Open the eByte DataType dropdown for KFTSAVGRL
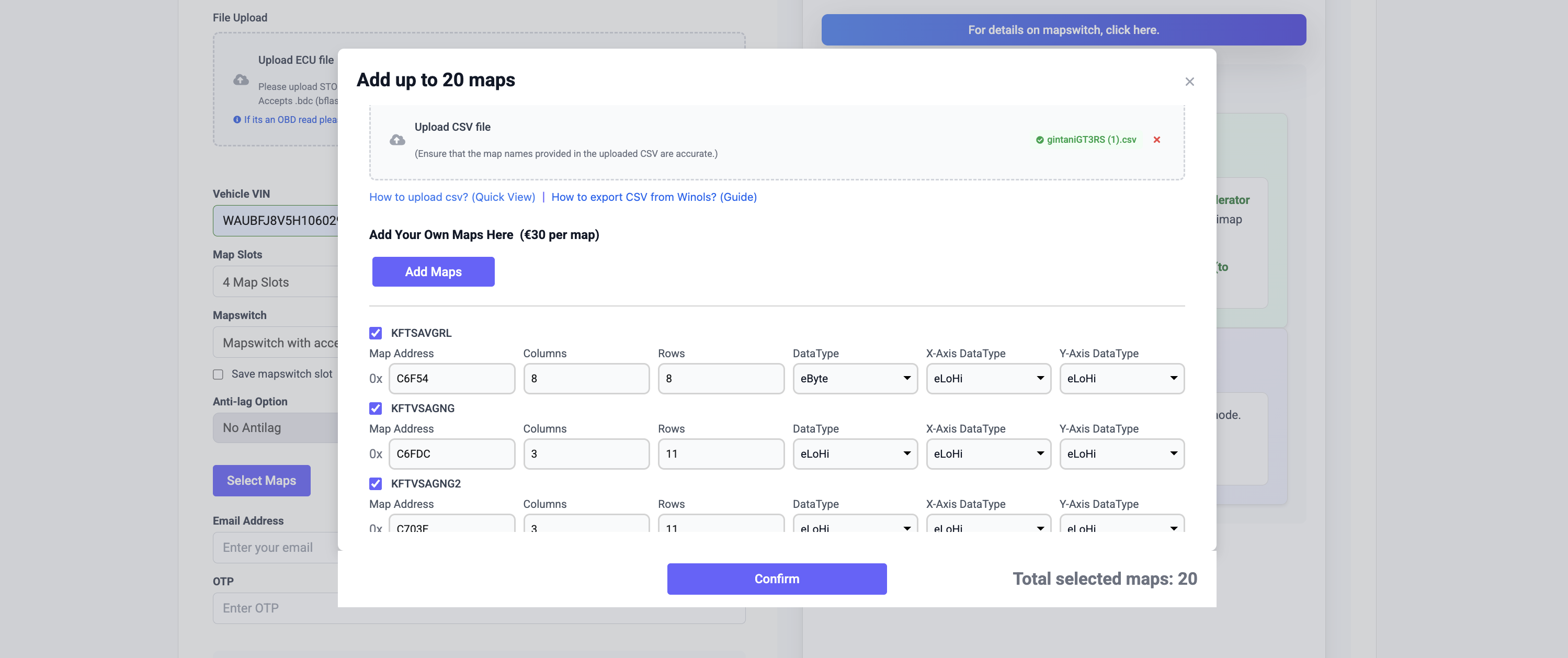Viewport: 1568px width, 658px height. (855, 378)
